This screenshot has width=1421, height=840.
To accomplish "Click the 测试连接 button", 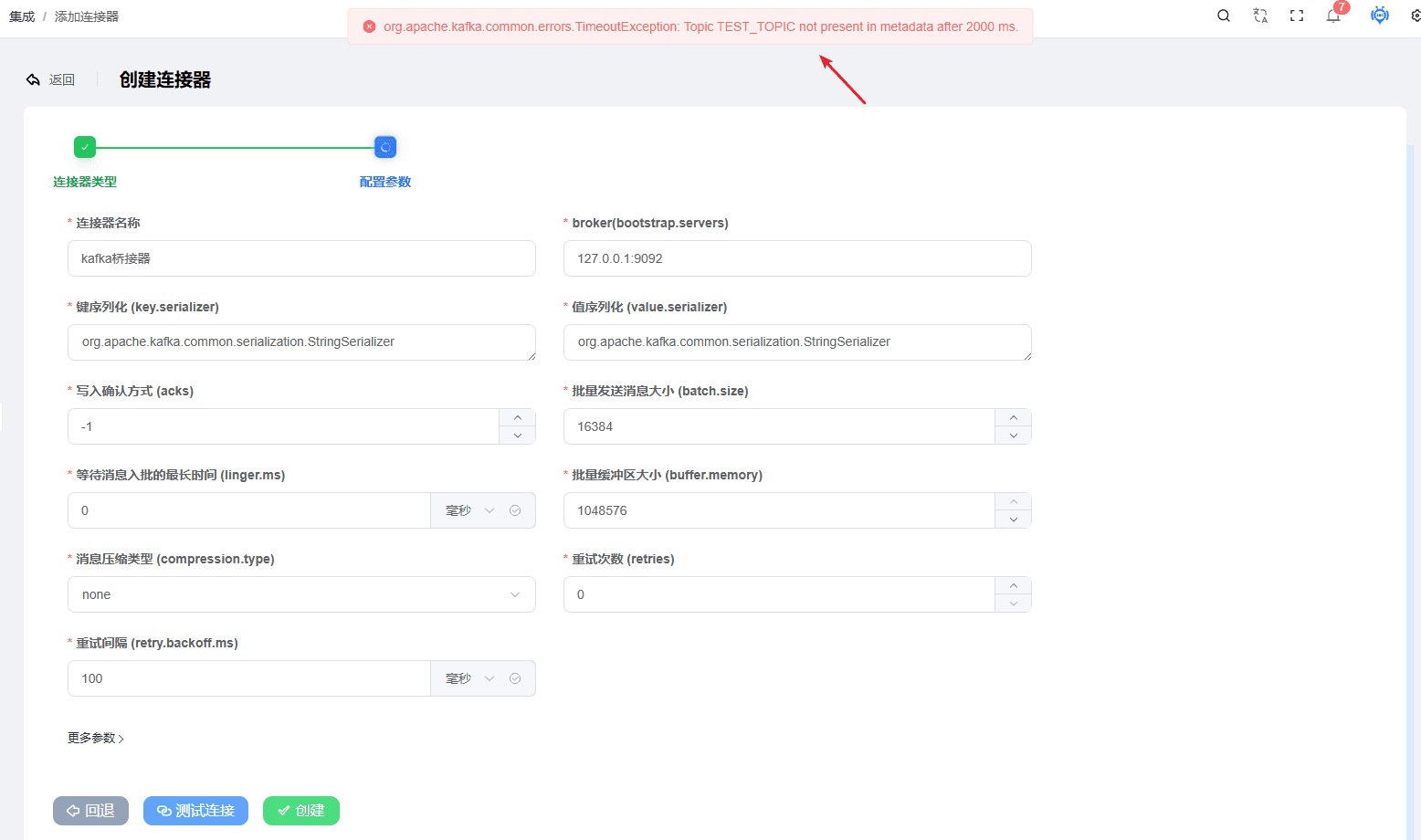I will click(195, 811).
